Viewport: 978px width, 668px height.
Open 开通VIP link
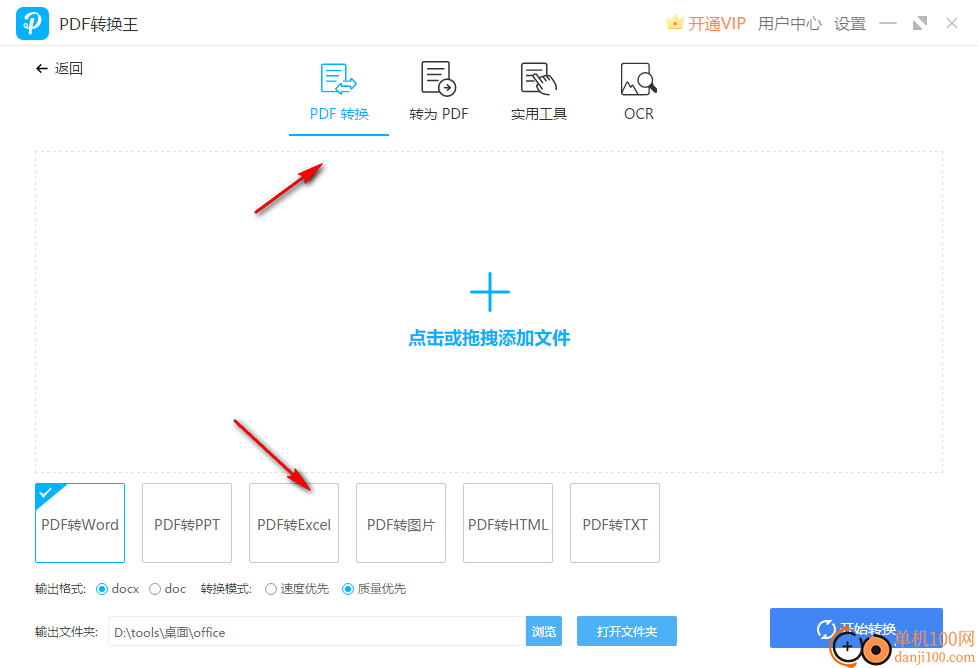point(717,24)
